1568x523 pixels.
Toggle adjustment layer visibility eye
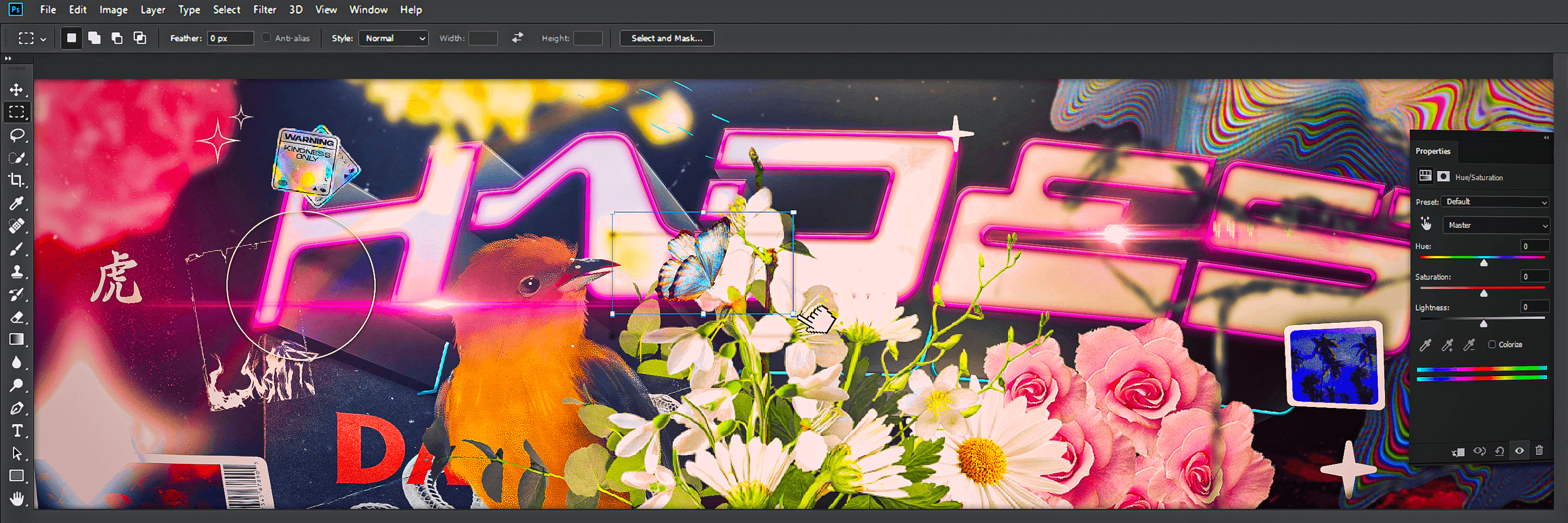(x=1520, y=451)
